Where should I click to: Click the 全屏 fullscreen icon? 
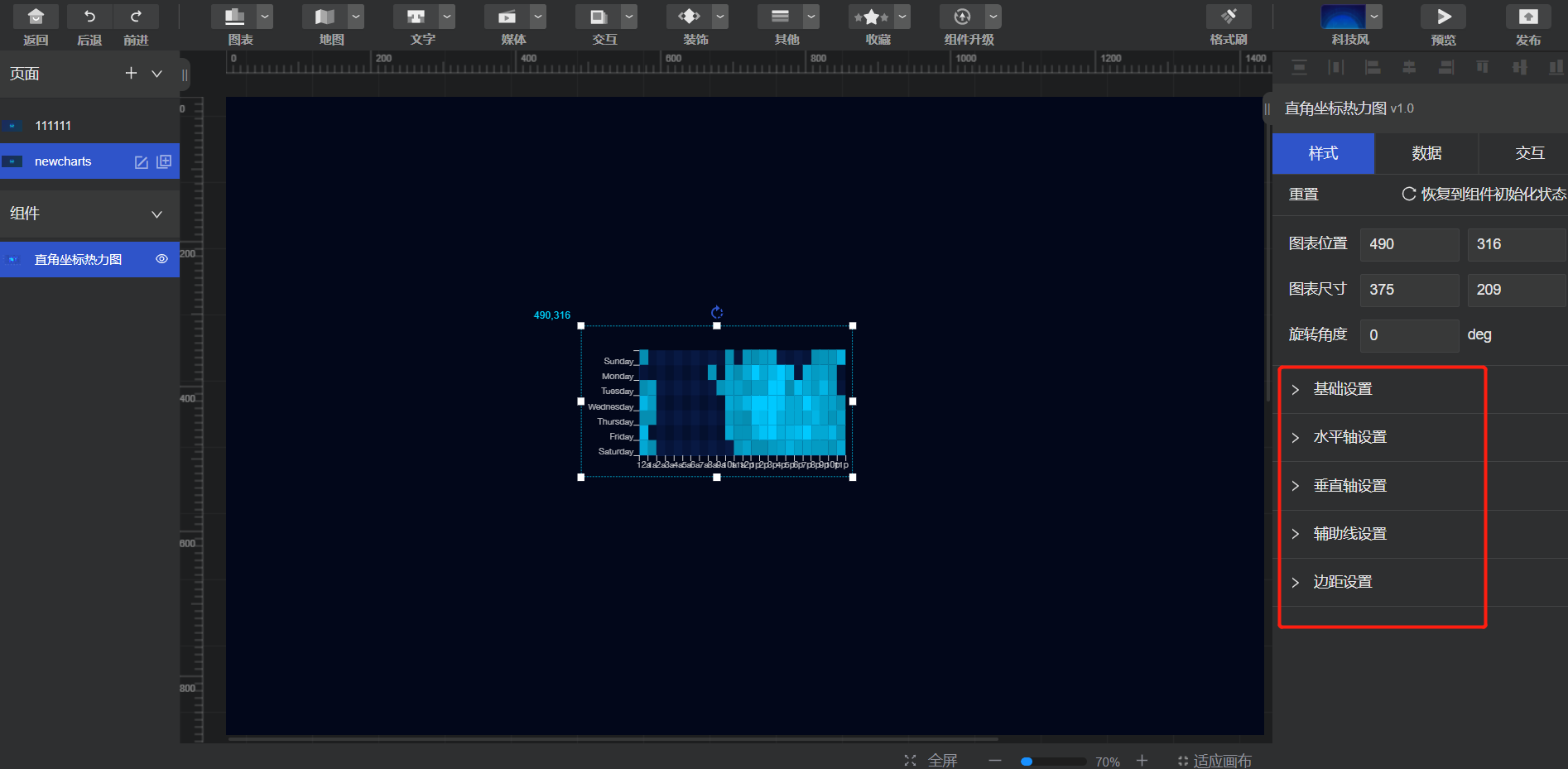(x=911, y=760)
